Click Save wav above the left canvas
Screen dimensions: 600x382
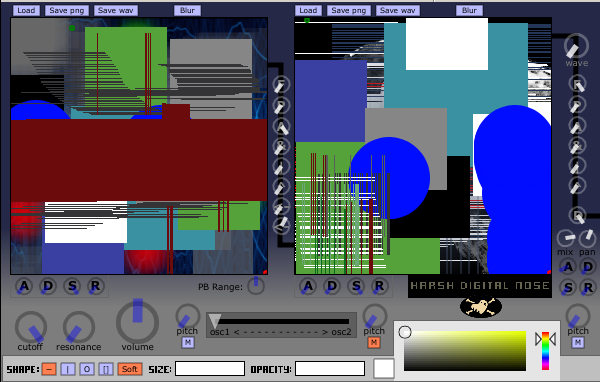coord(116,10)
